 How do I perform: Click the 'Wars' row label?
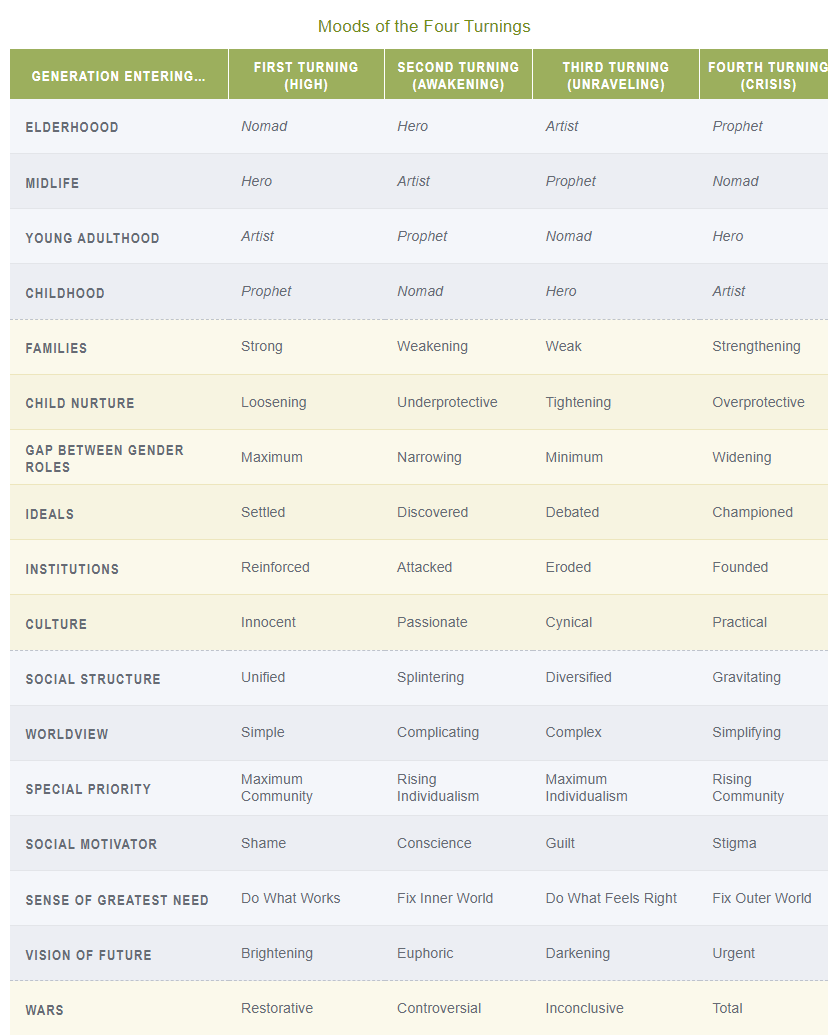45,1010
